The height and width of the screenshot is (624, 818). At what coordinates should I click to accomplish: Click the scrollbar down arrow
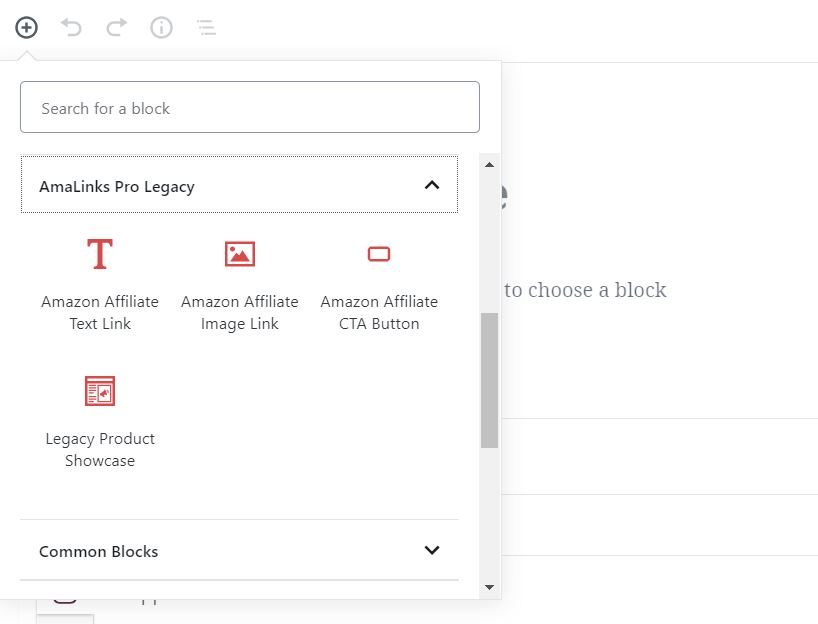489,587
